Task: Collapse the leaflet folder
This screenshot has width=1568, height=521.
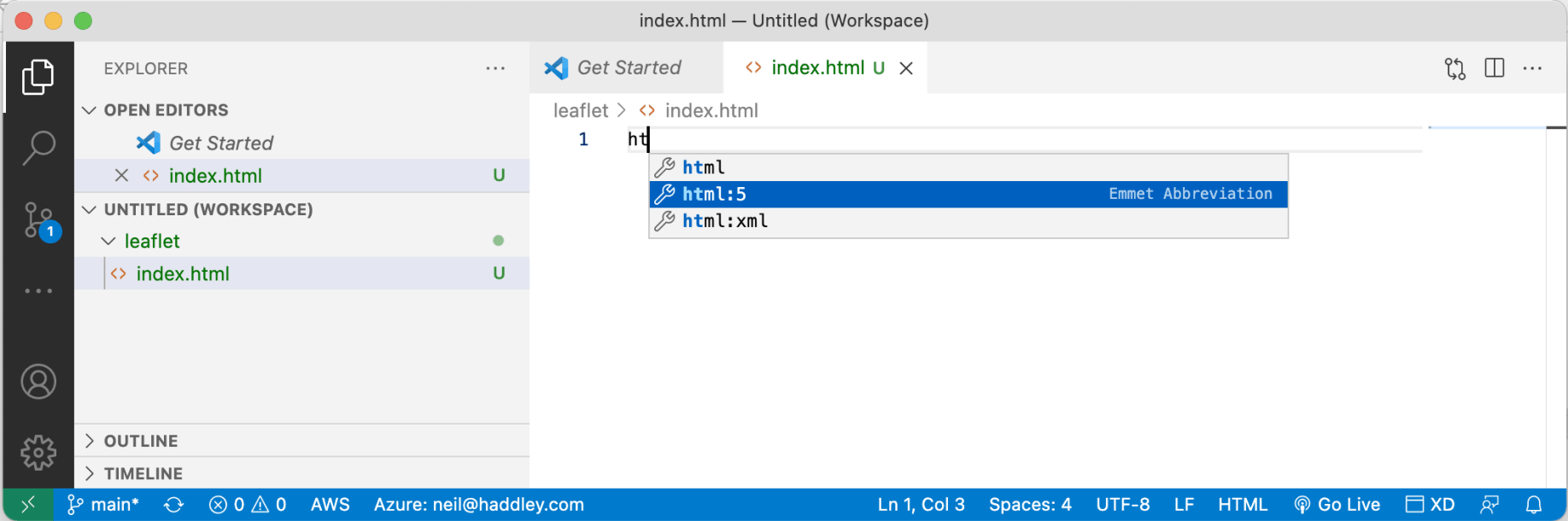Action: click(x=108, y=242)
